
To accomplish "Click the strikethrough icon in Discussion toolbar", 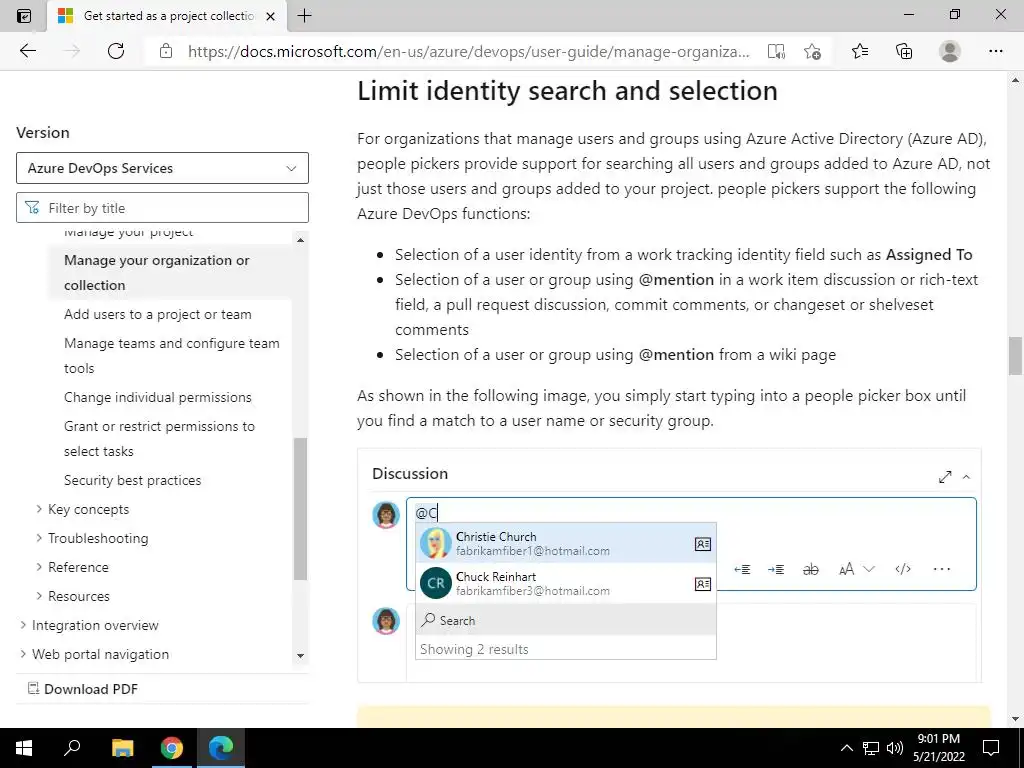I will [x=810, y=569].
